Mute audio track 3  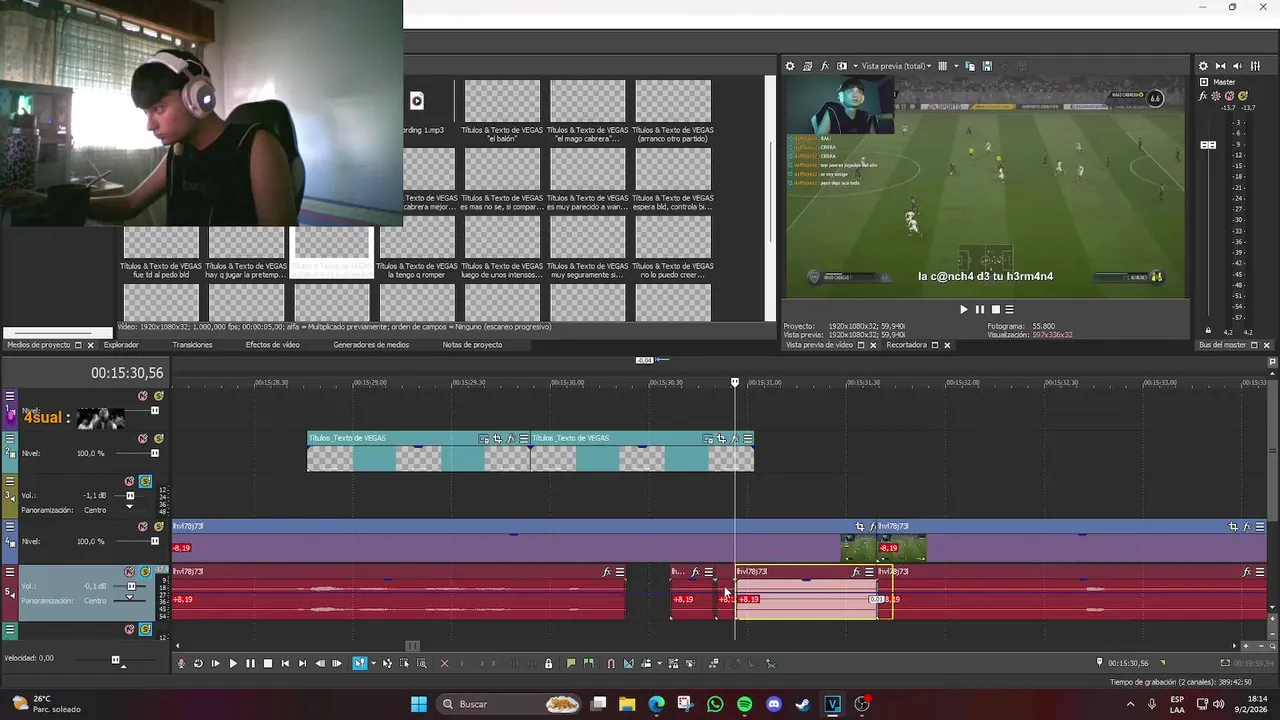(x=129, y=481)
